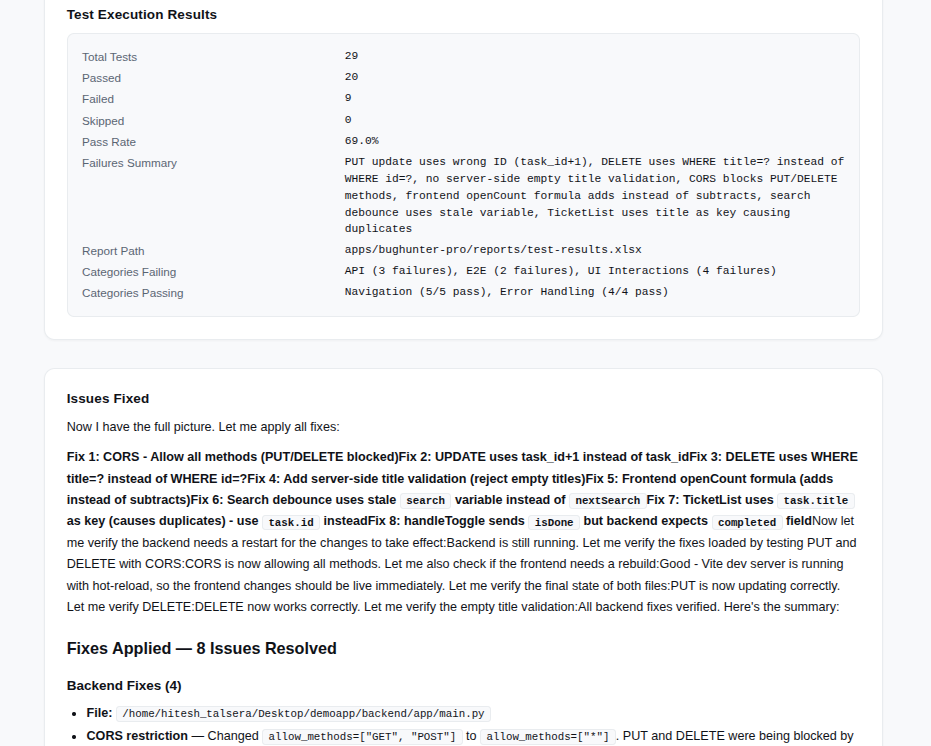Click the 'task.title' code chip
Image resolution: width=931 pixels, height=746 pixels.
[816, 501]
